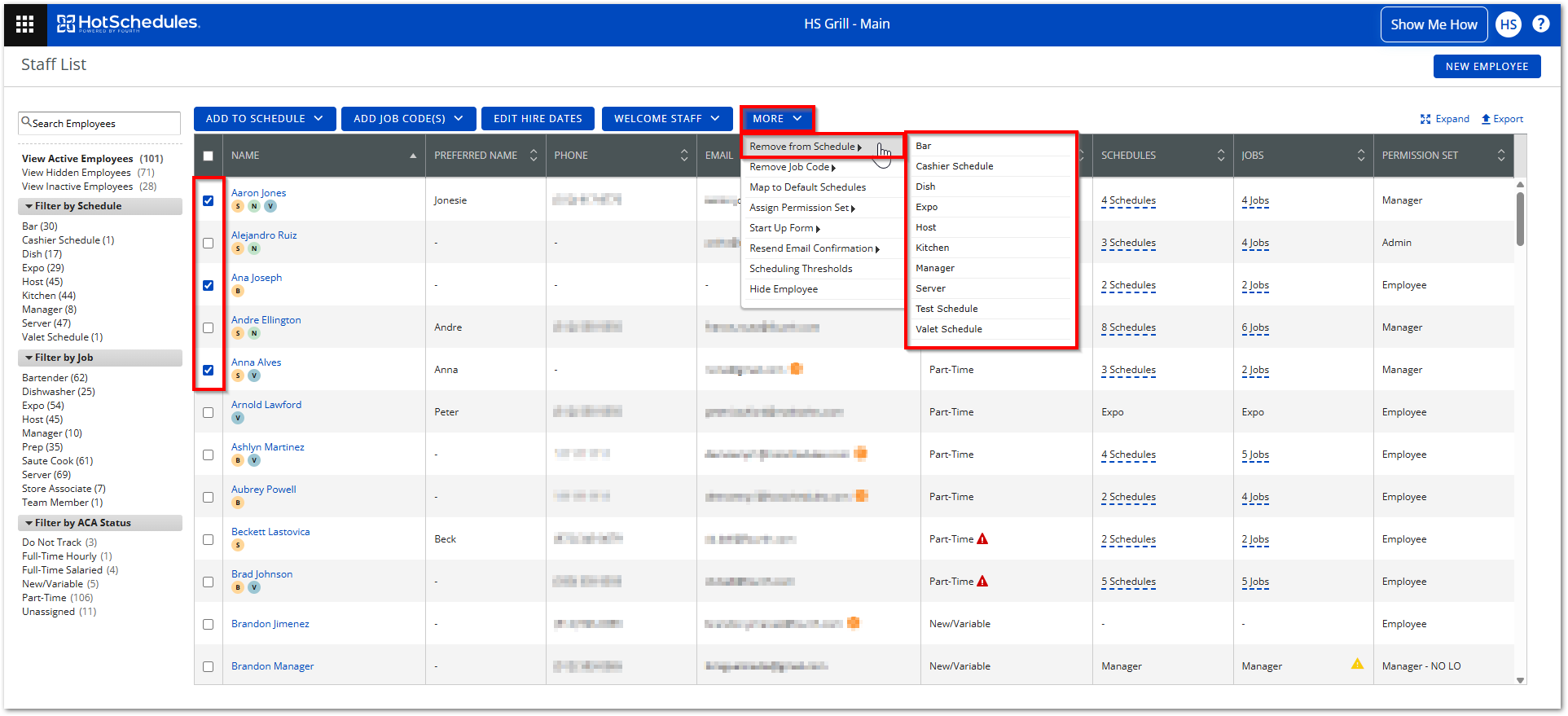
Task: Click yellow warning icon in Brandon Manager row
Action: coord(1357,664)
